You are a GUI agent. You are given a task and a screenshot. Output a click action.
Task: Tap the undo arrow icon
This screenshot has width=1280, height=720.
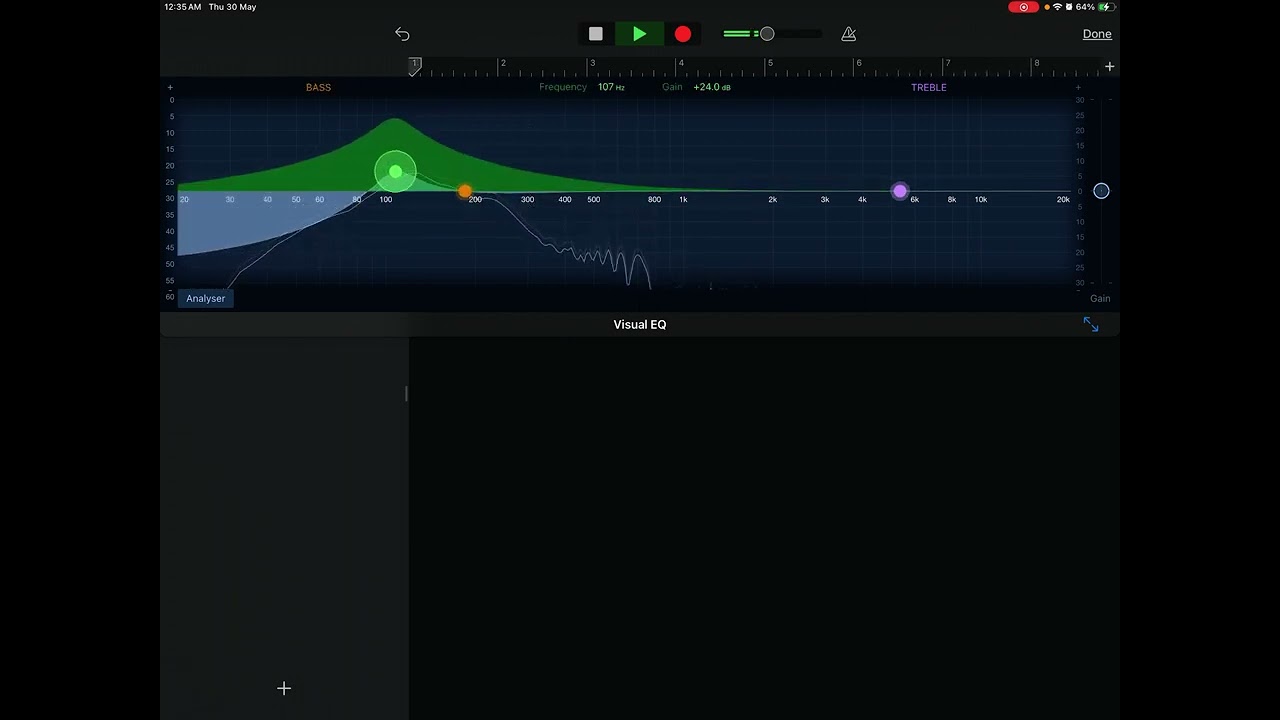402,34
